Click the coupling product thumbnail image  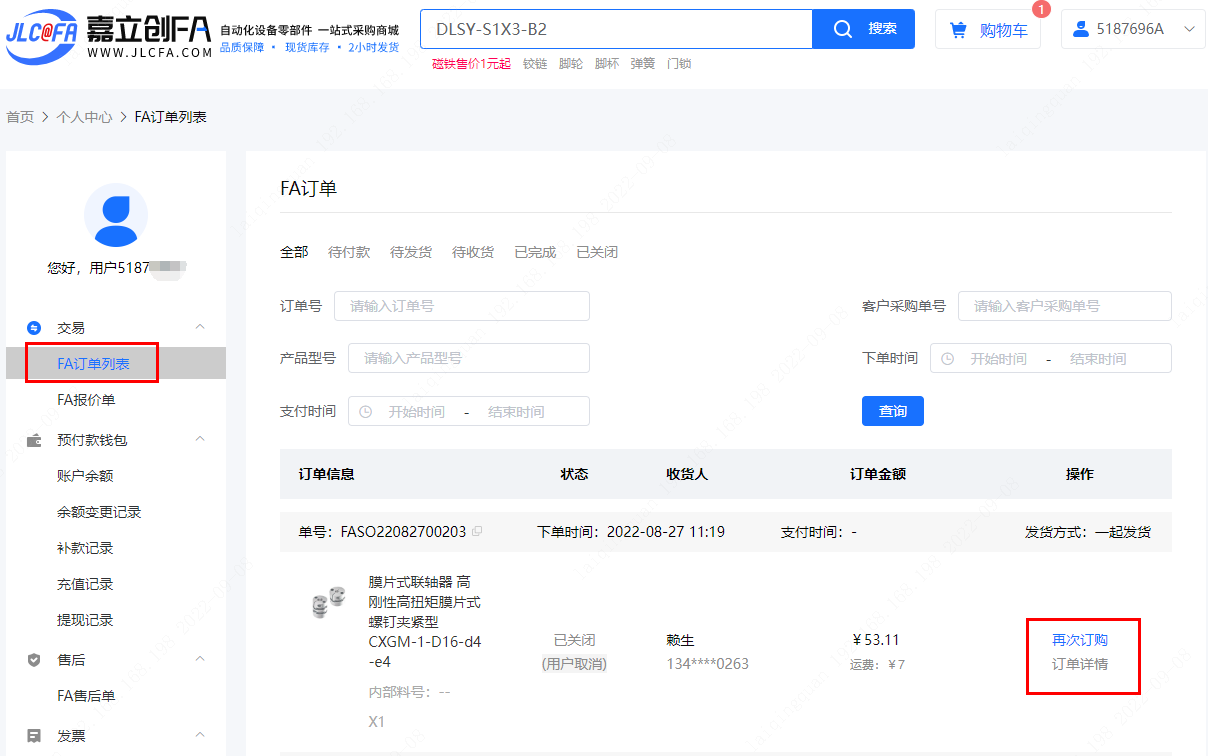pos(327,603)
